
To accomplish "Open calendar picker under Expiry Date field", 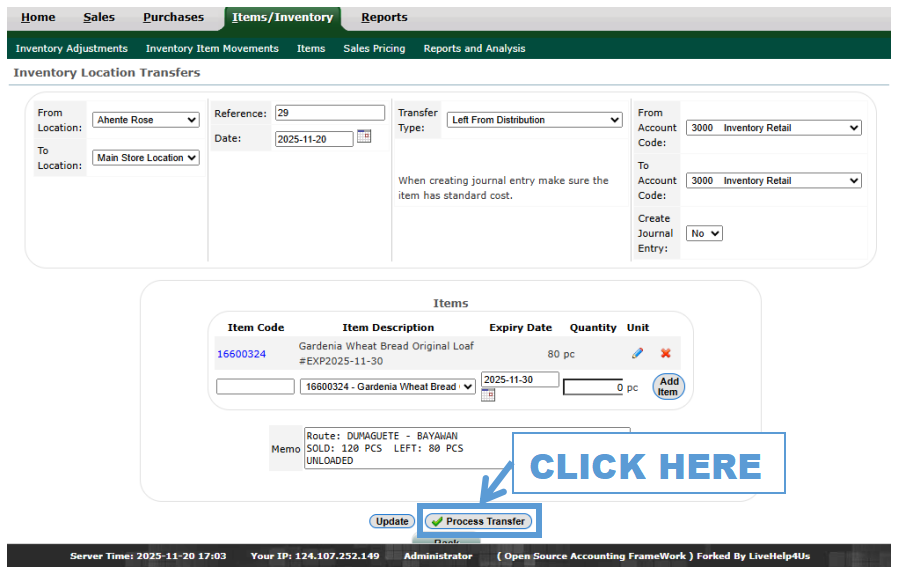I will pos(488,395).
